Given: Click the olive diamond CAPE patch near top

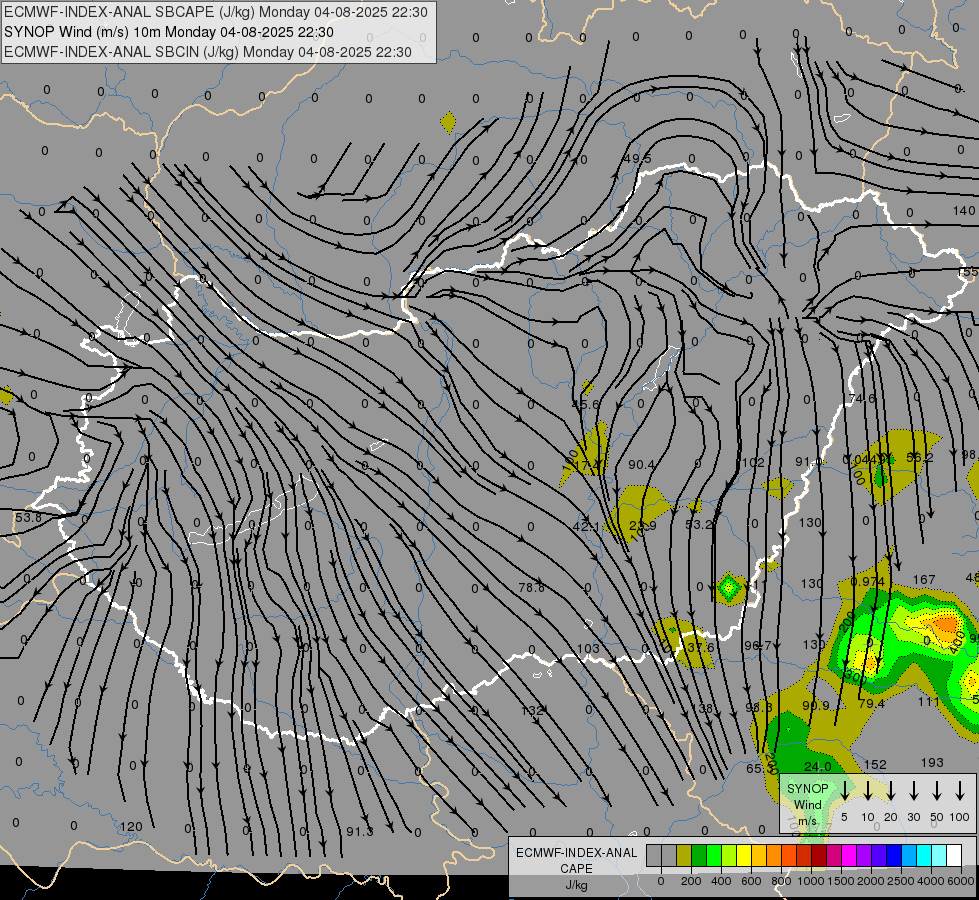Looking at the screenshot, I should (x=448, y=122).
